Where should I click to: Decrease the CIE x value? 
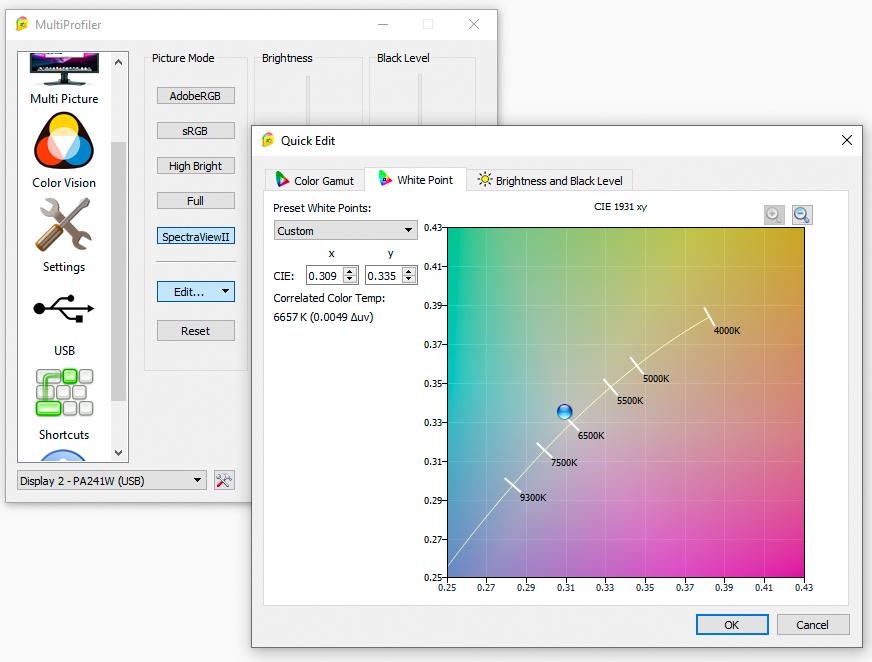tap(350, 279)
